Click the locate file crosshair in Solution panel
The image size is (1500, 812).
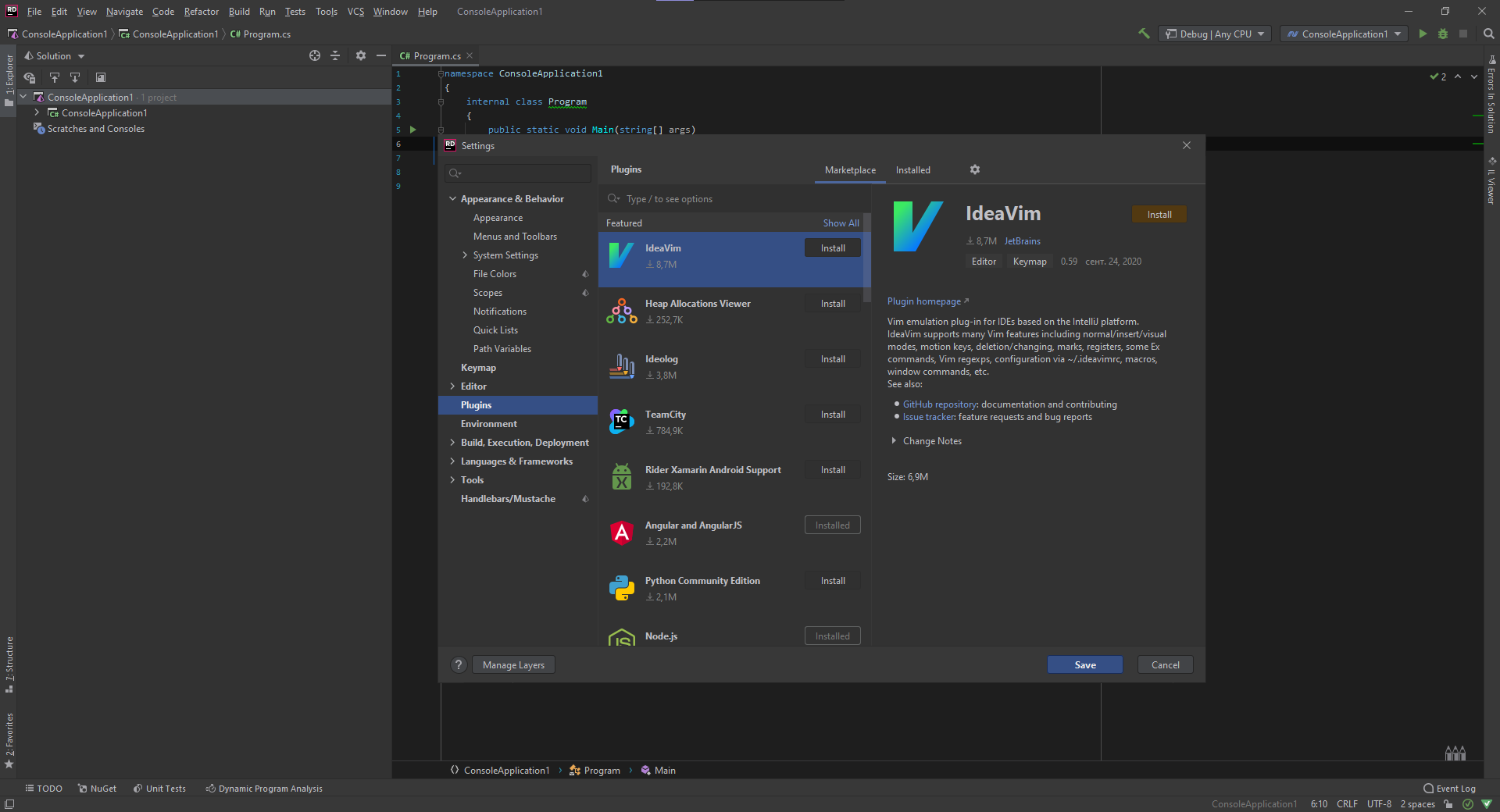tap(315, 55)
